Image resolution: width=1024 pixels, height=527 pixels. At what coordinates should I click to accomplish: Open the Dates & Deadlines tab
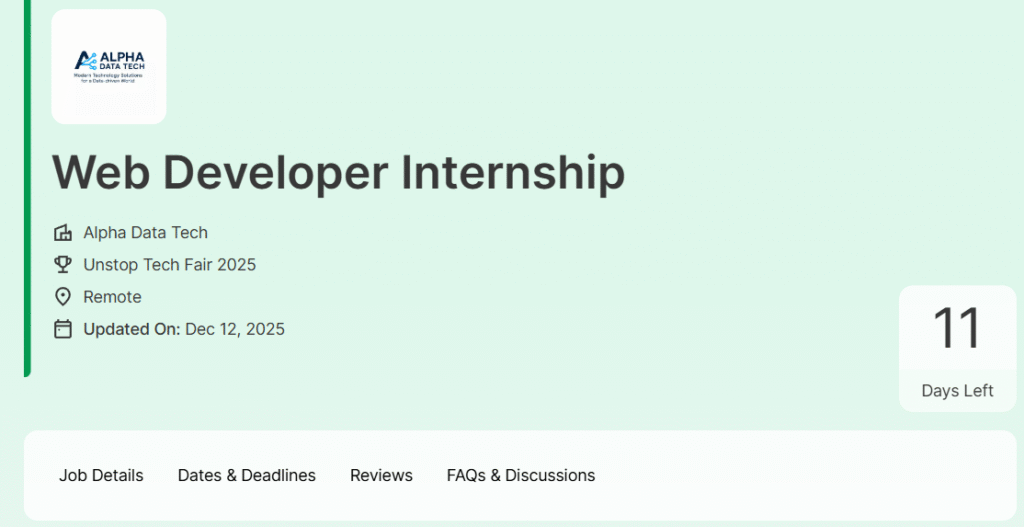click(246, 476)
